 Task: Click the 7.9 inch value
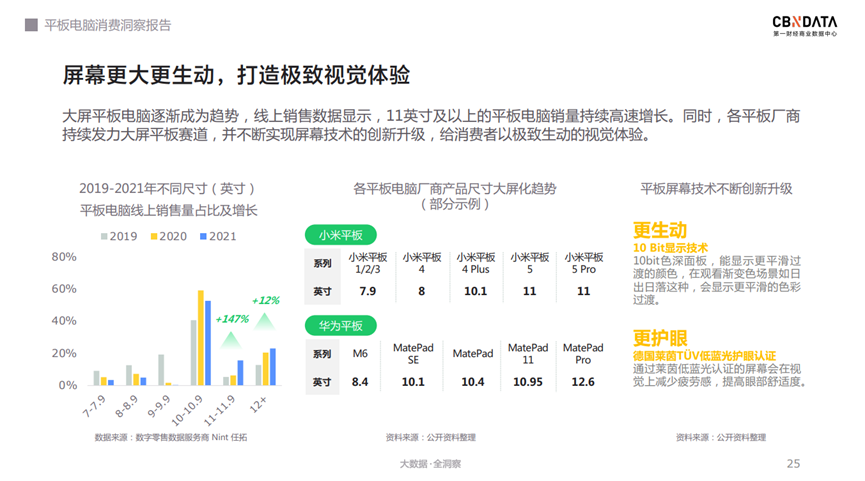[367, 291]
